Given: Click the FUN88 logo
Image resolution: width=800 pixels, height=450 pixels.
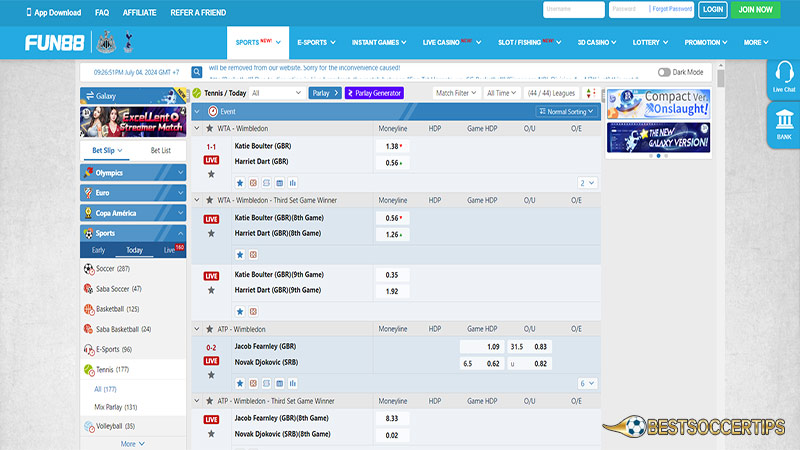Looking at the screenshot, I should (55, 43).
